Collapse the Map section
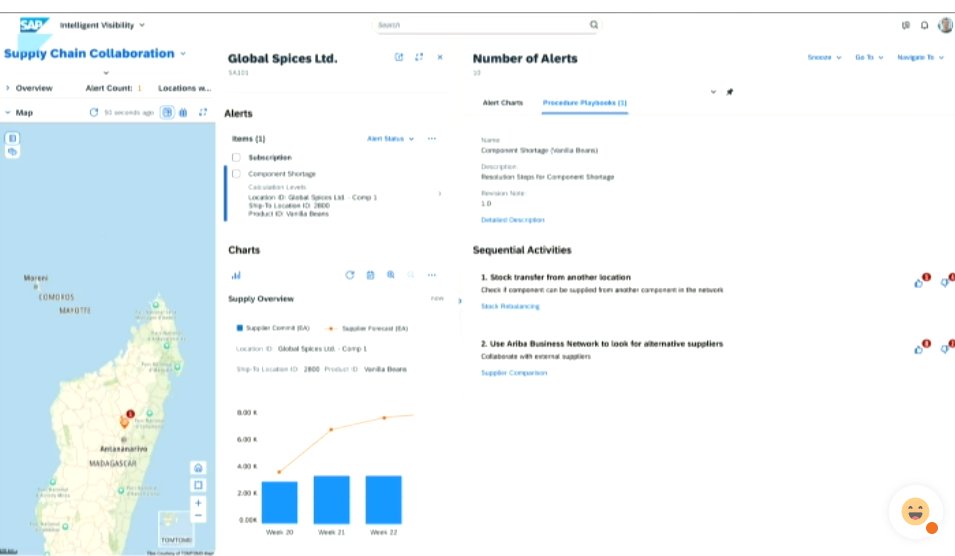955x556 pixels. tap(8, 113)
